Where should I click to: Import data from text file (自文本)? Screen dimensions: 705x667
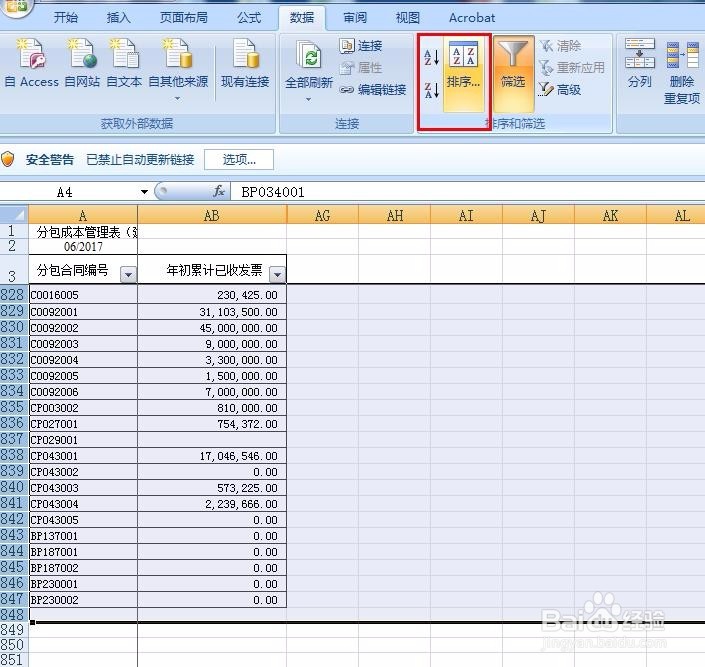(124, 64)
